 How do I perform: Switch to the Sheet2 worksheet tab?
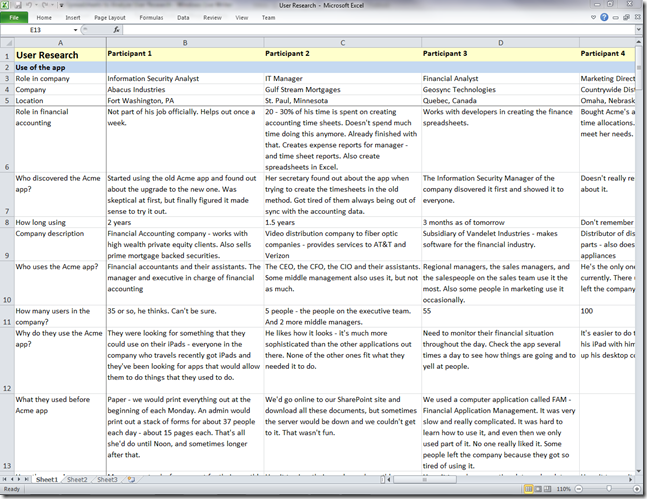[77, 480]
